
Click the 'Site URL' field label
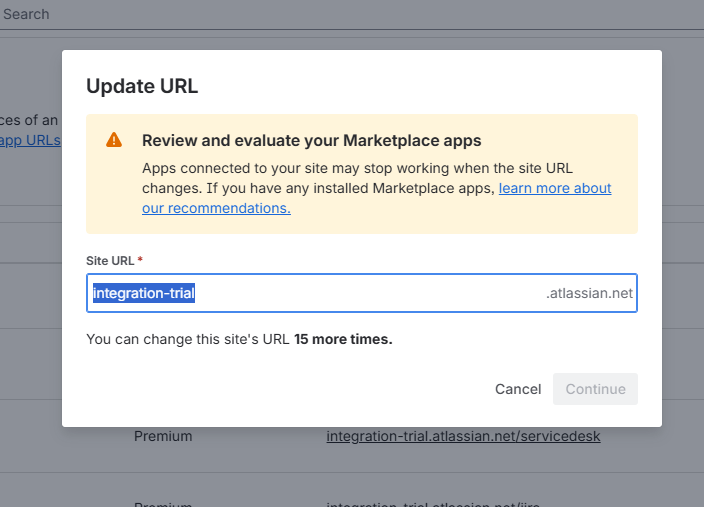click(110, 260)
